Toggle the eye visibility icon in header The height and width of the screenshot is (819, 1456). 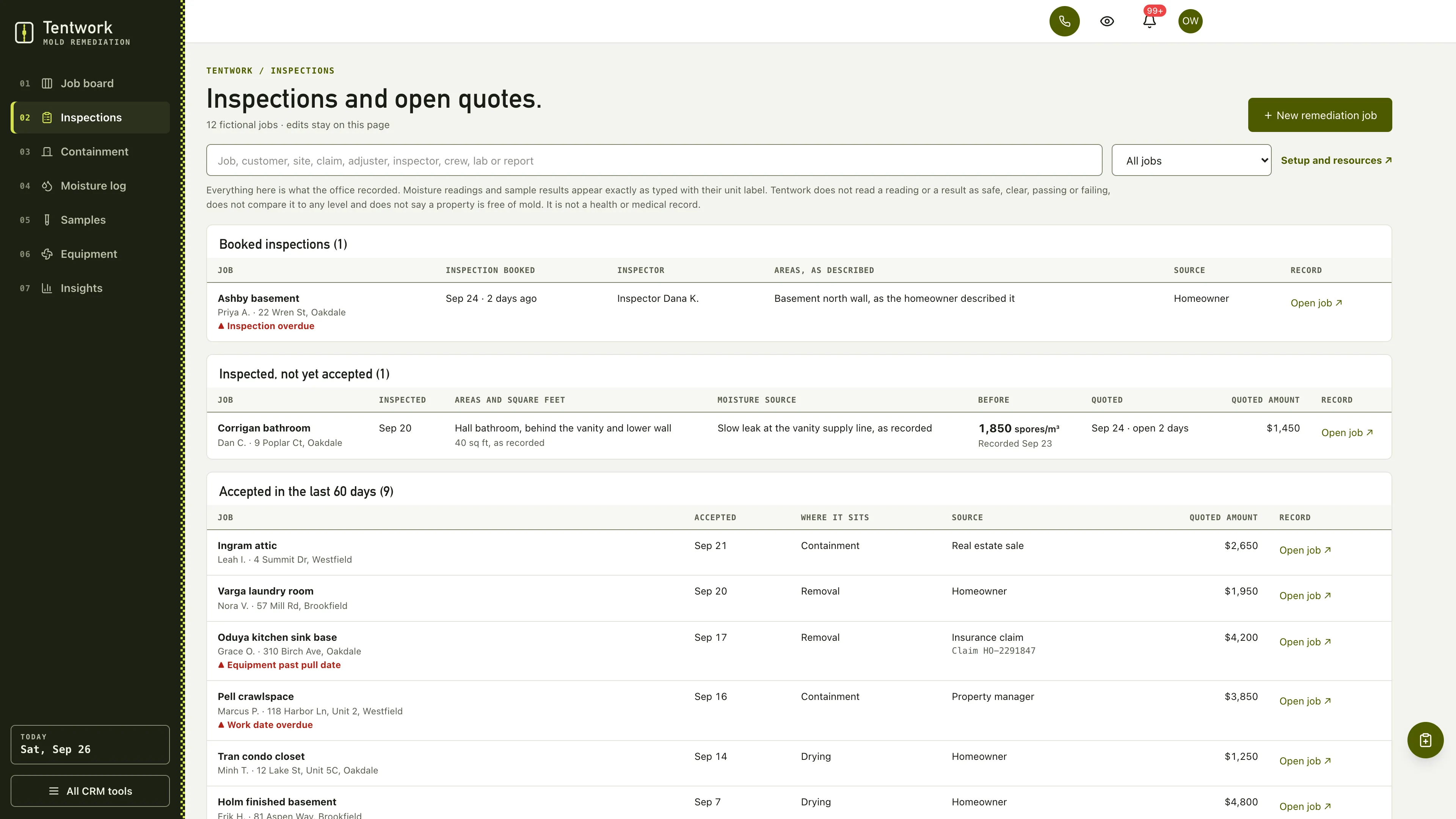[1107, 21]
